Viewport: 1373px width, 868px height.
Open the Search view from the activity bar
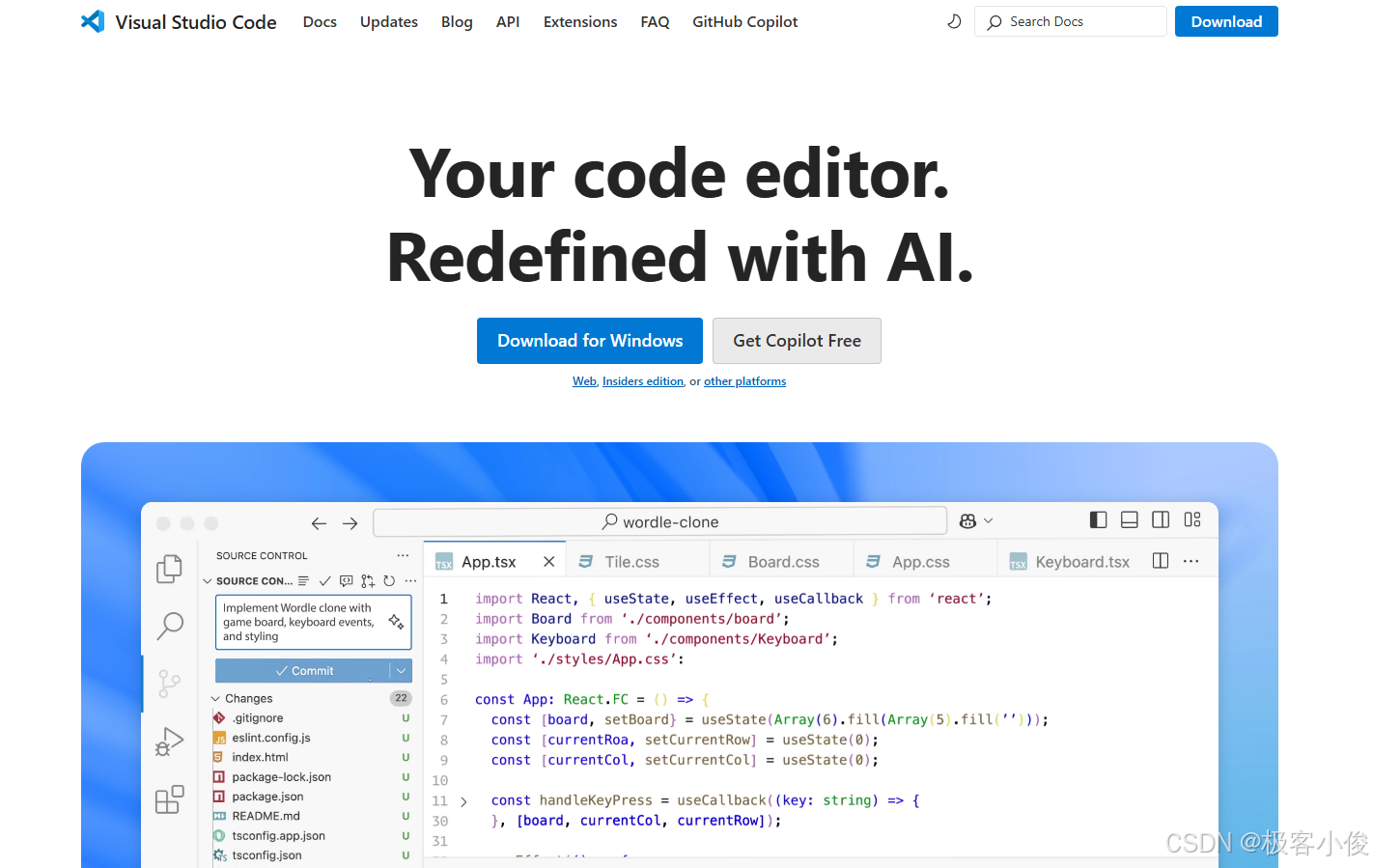169,626
